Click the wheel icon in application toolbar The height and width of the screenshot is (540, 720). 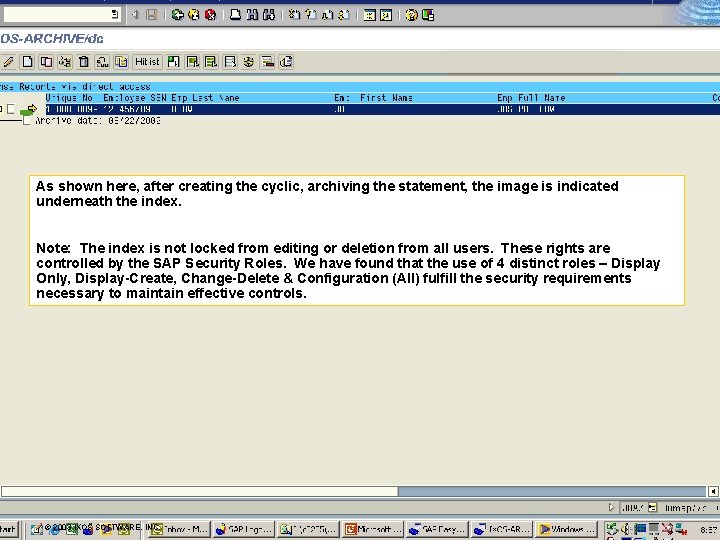point(249,62)
